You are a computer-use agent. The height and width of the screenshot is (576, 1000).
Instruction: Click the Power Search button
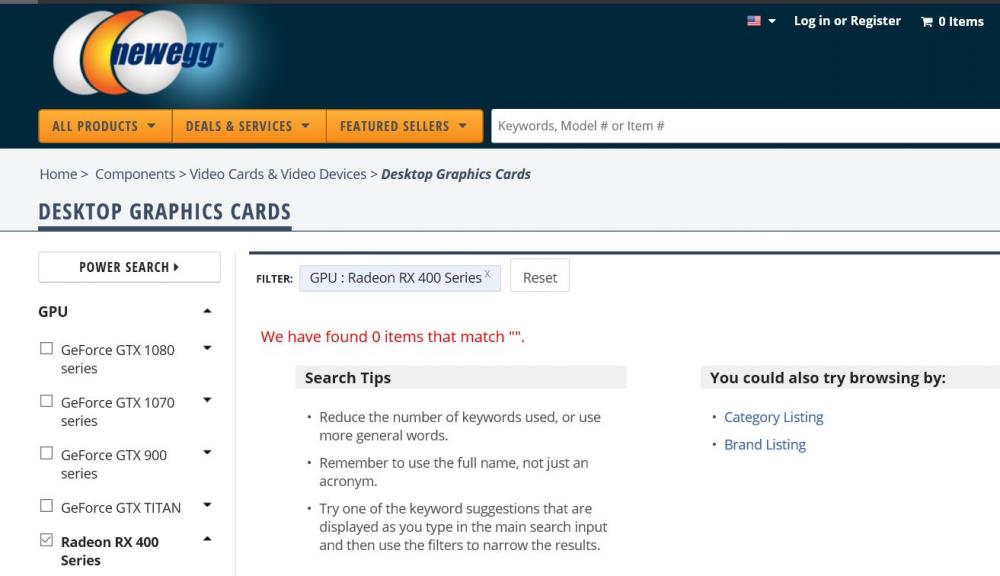pyautogui.click(x=129, y=267)
